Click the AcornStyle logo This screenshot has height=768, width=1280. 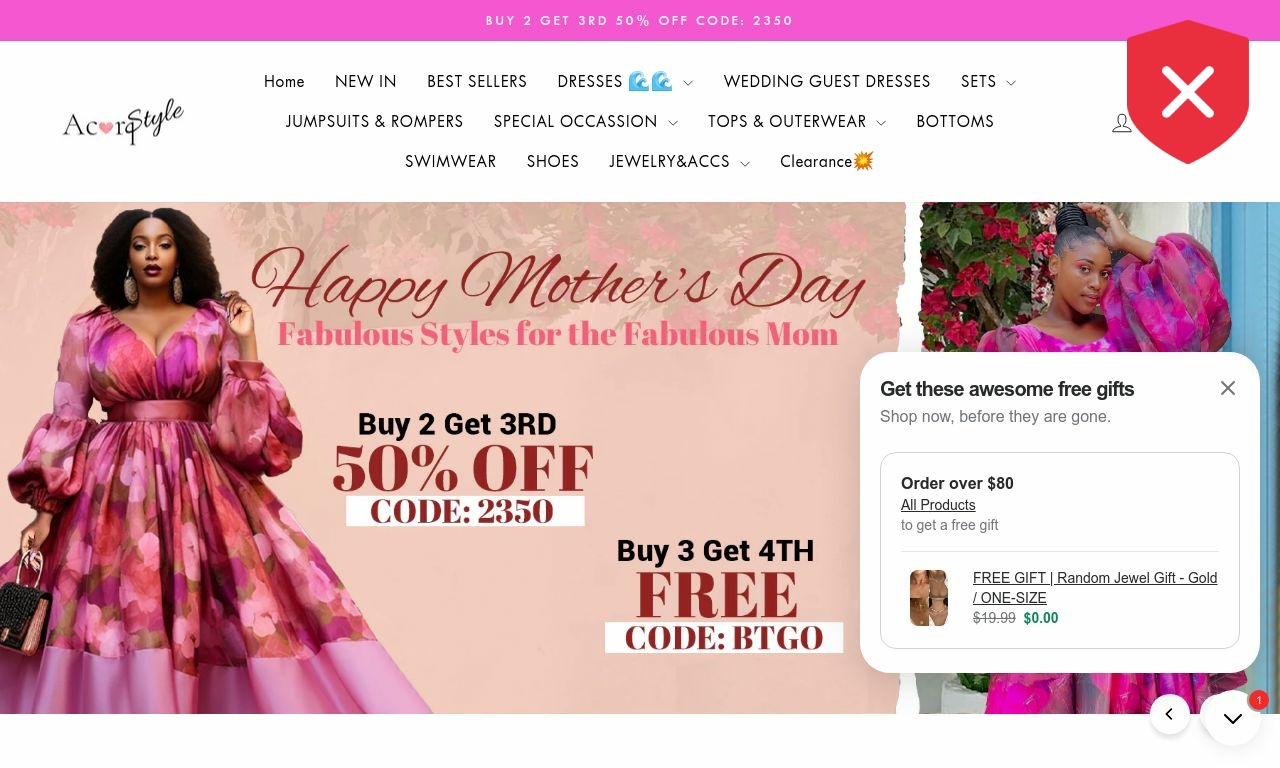(123, 122)
